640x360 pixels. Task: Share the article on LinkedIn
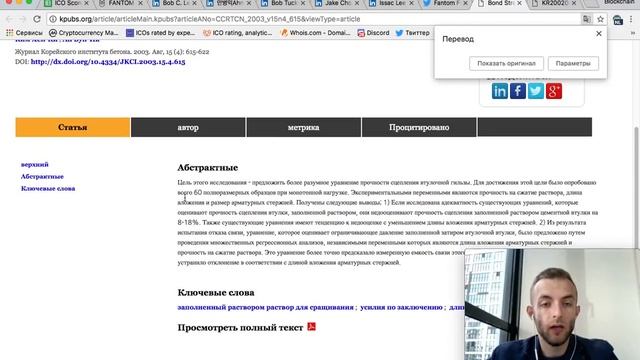(x=500, y=91)
